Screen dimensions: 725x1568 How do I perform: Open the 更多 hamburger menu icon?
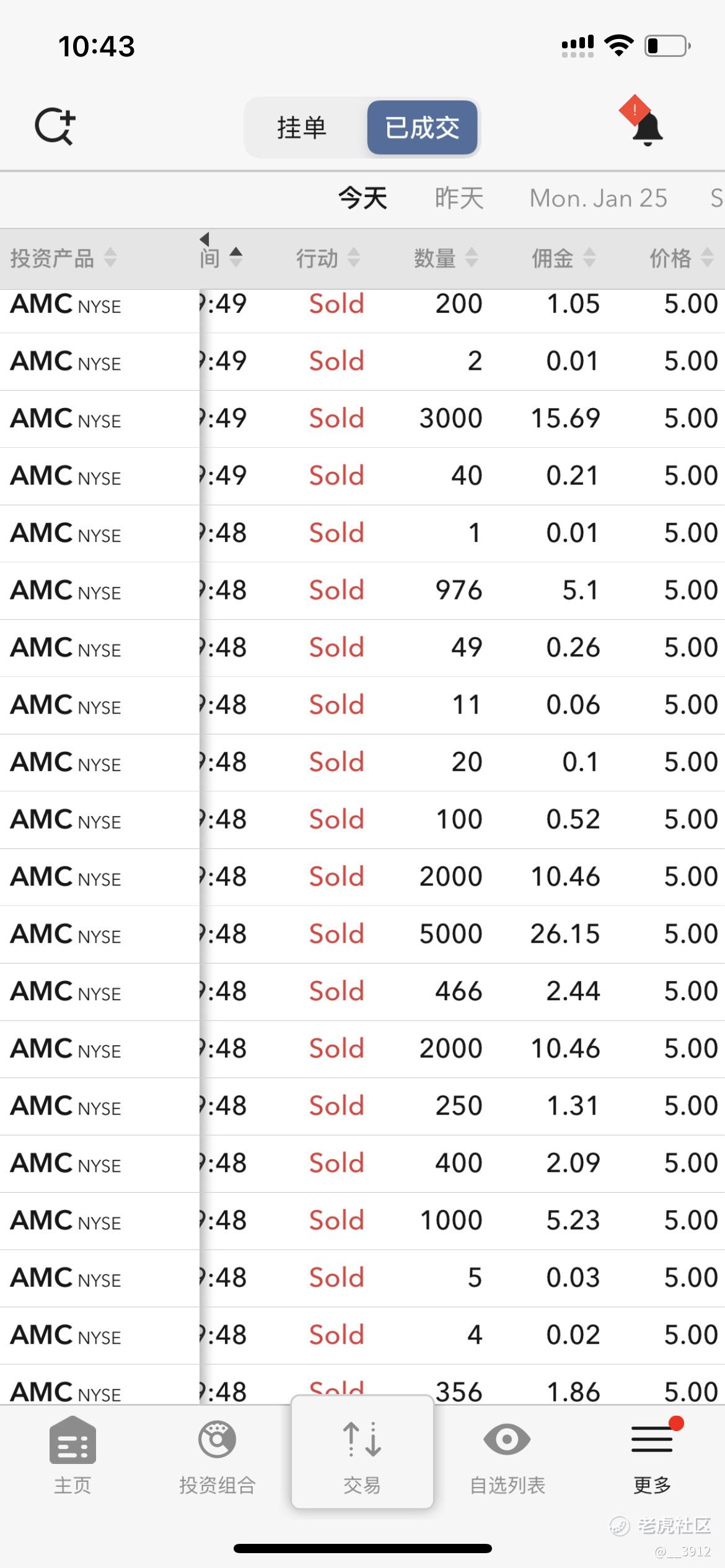[652, 1439]
